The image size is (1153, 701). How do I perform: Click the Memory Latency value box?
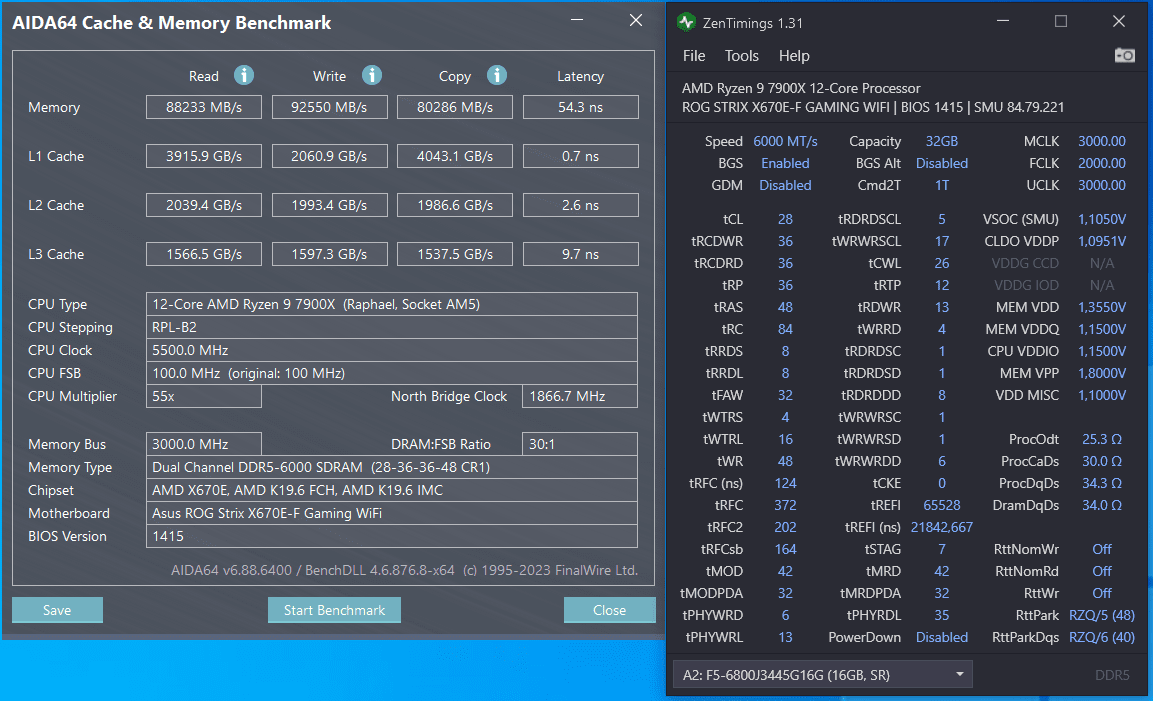pyautogui.click(x=580, y=107)
